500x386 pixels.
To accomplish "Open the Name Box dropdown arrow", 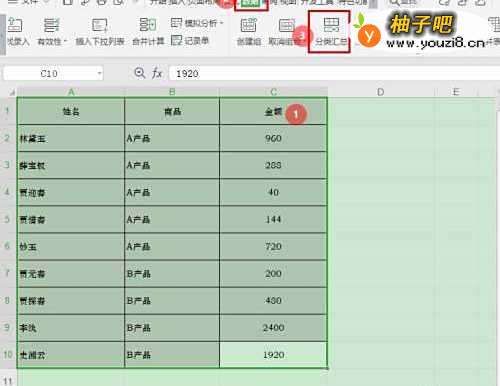I will [99, 73].
